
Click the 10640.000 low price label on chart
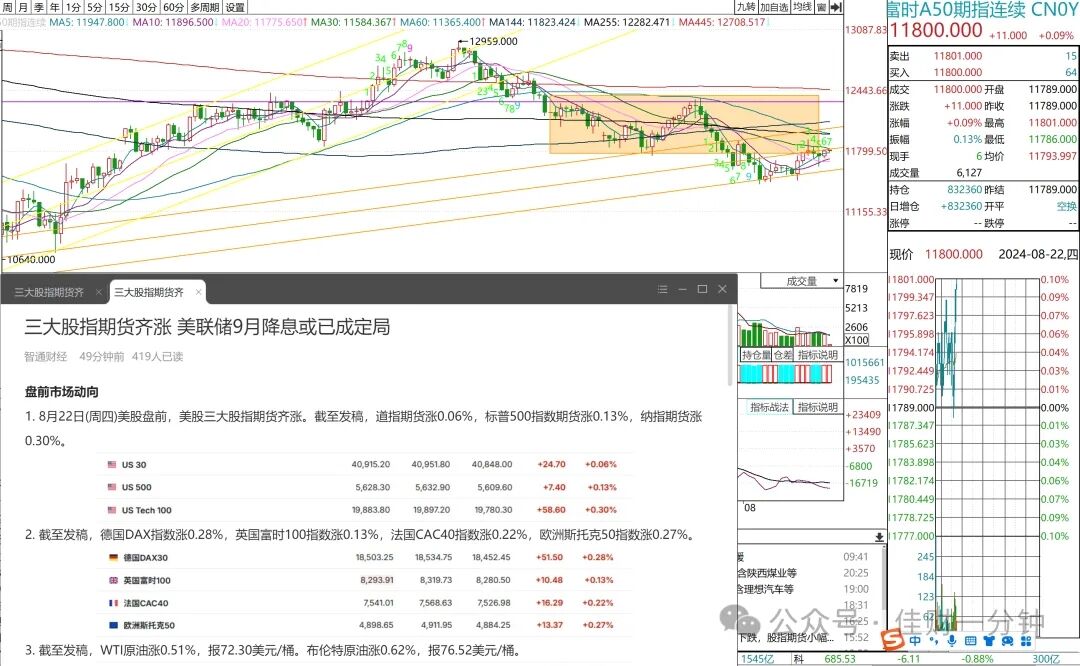[x=32, y=260]
